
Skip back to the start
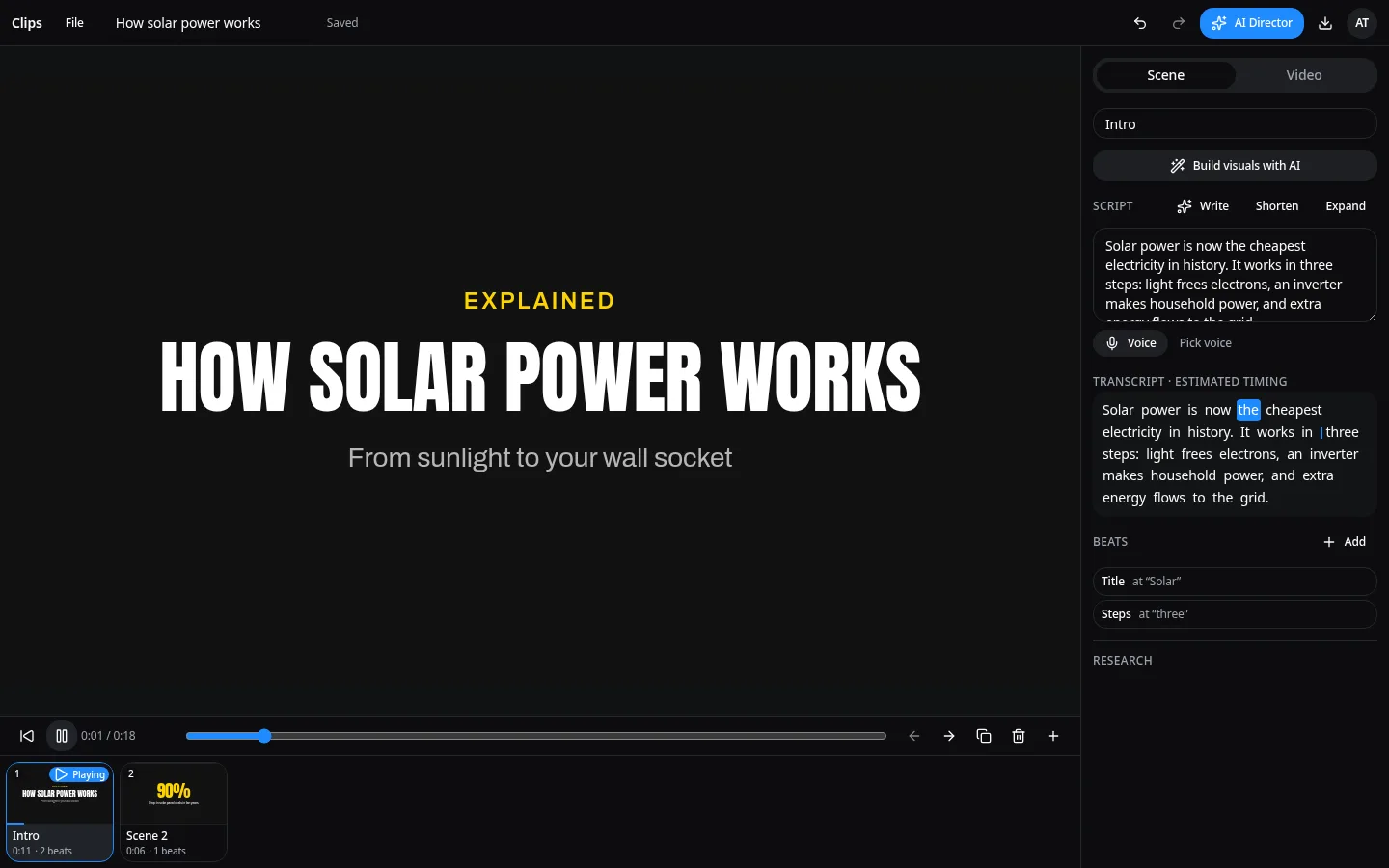27,736
